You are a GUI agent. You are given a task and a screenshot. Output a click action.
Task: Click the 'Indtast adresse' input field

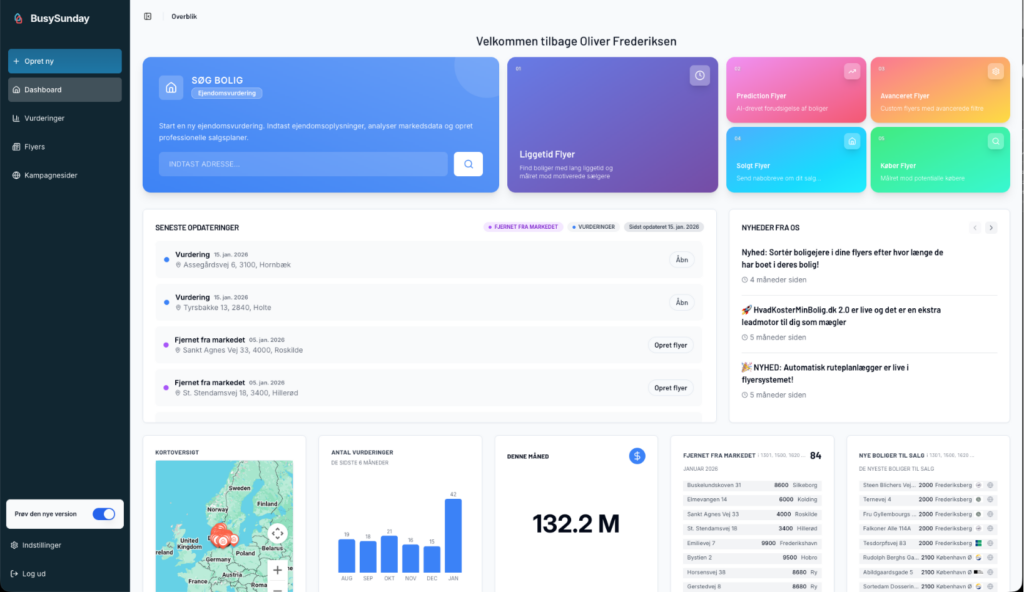(x=302, y=164)
